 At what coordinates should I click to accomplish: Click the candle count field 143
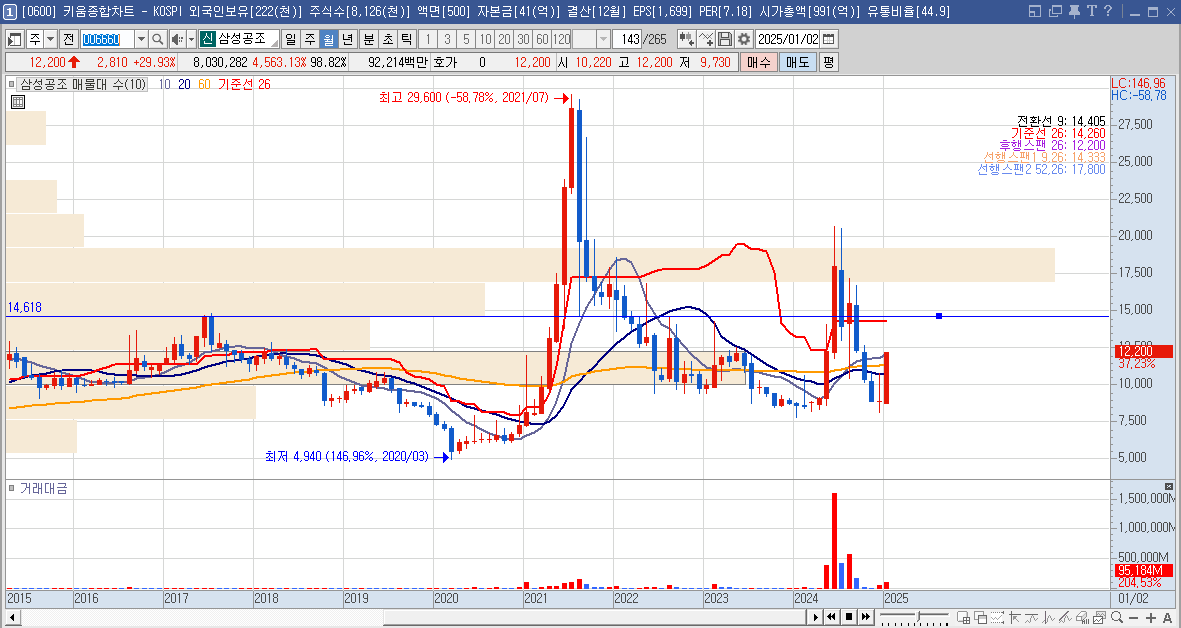[x=627, y=39]
